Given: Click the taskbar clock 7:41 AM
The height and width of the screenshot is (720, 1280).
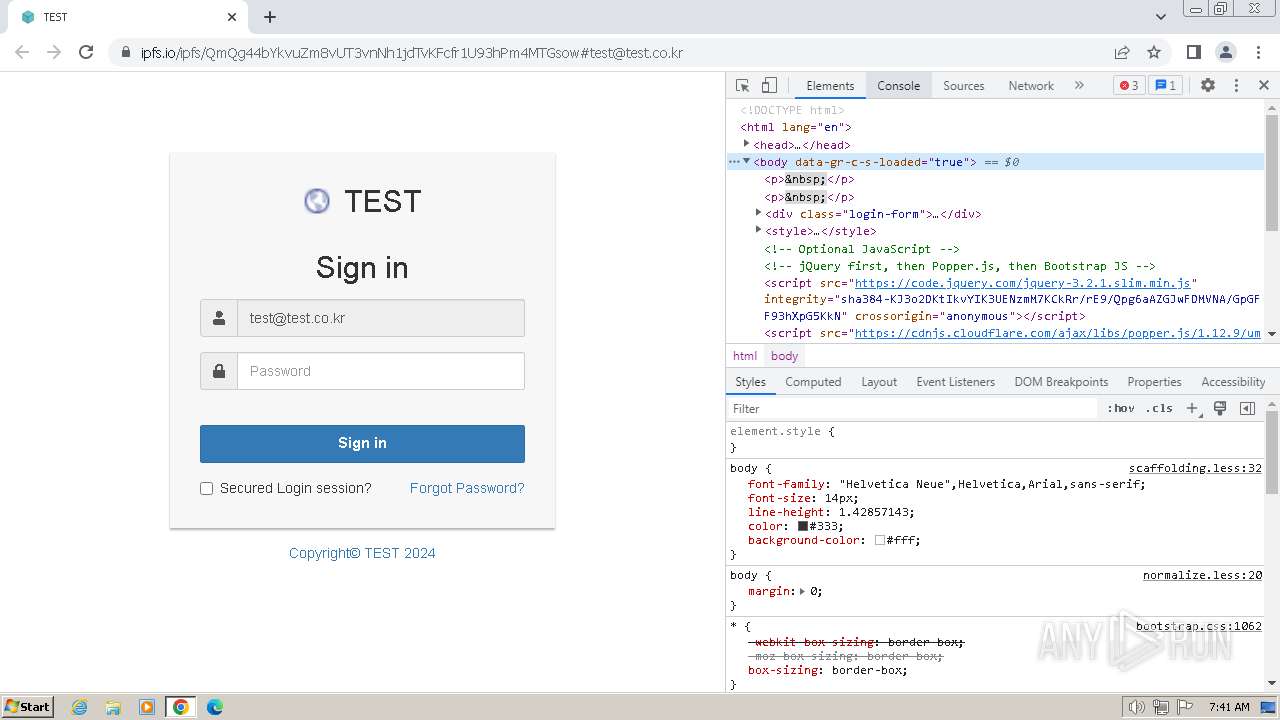Looking at the screenshot, I should point(1229,707).
